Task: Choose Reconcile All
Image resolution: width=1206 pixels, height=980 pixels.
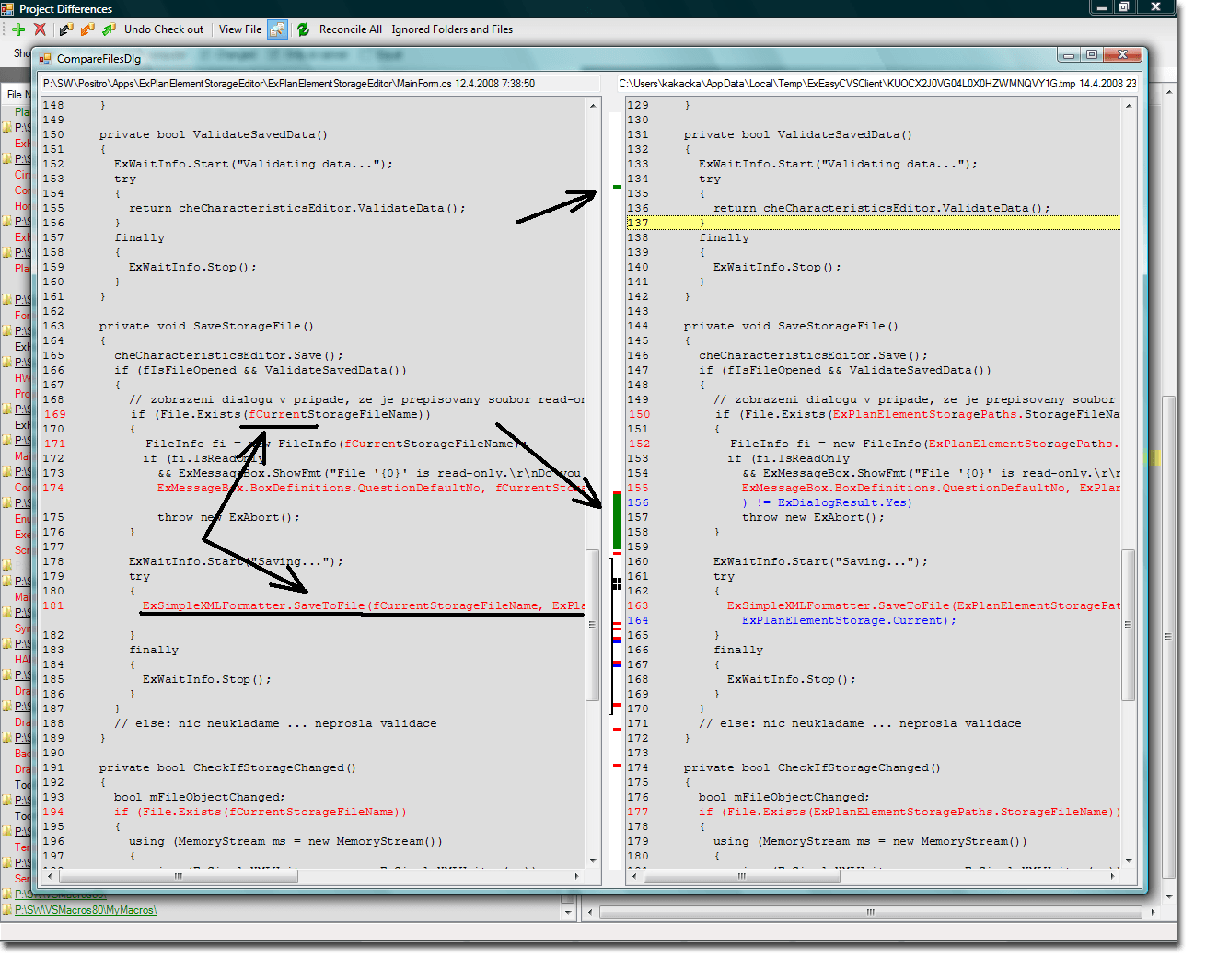Action: [350, 29]
